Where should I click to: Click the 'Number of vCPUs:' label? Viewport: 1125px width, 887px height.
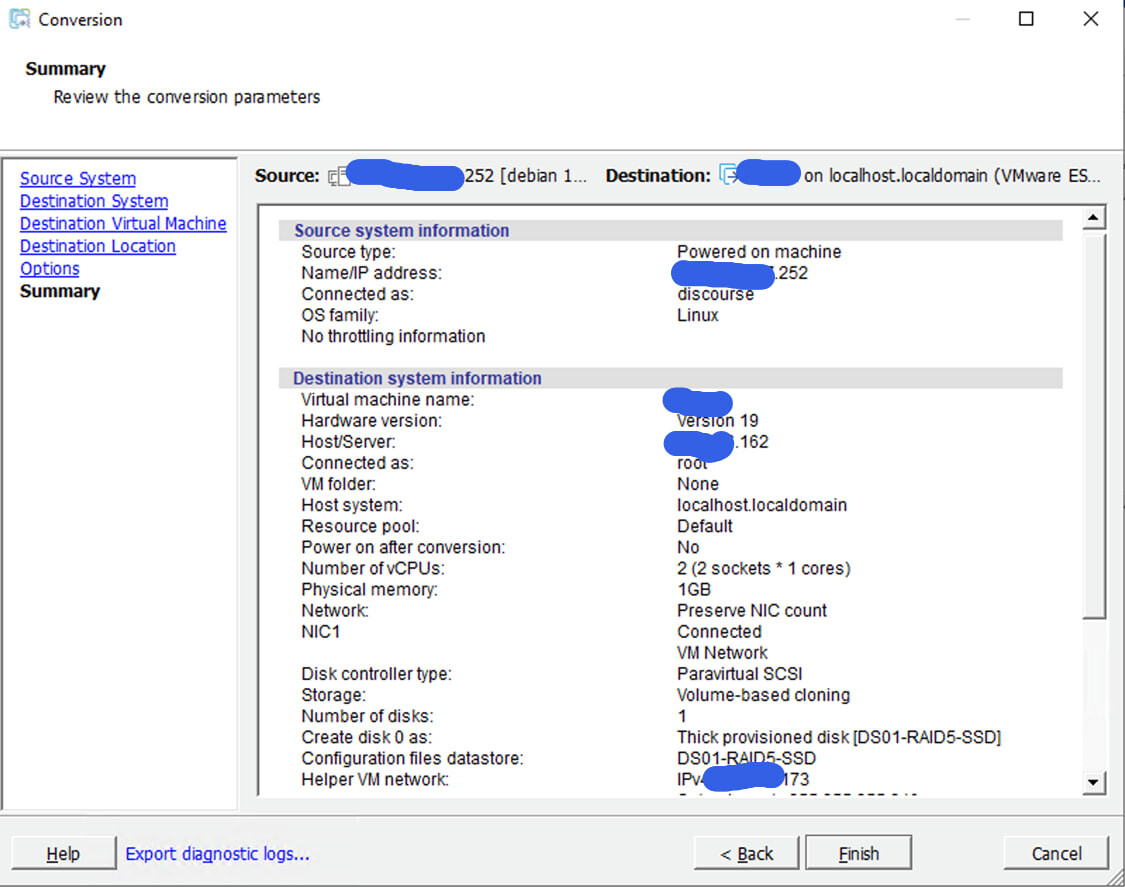coord(373,568)
